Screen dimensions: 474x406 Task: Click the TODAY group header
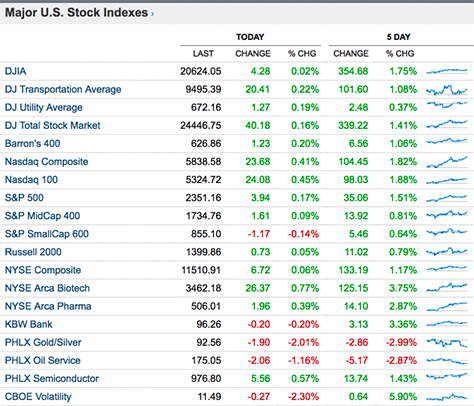click(x=250, y=37)
